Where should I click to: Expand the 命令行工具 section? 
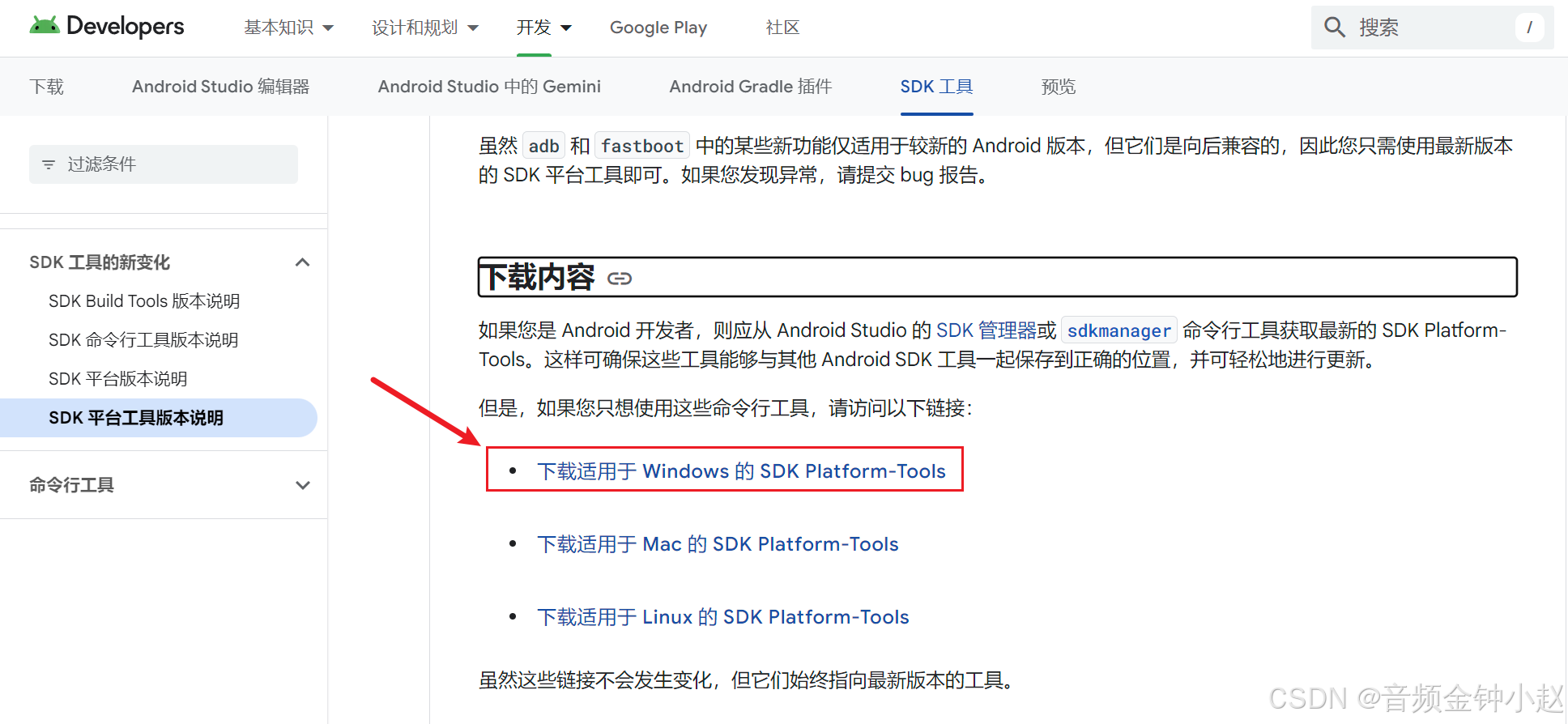pyautogui.click(x=303, y=485)
